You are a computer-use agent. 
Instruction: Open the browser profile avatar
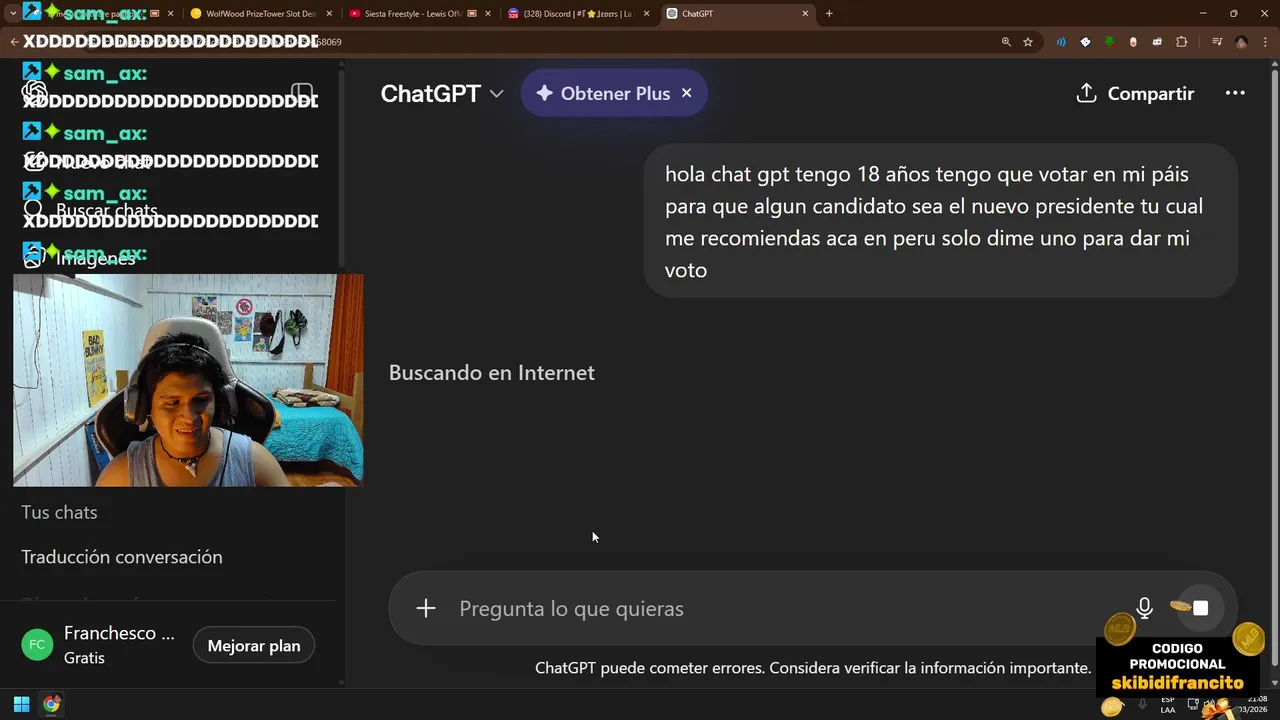pos(1241,42)
